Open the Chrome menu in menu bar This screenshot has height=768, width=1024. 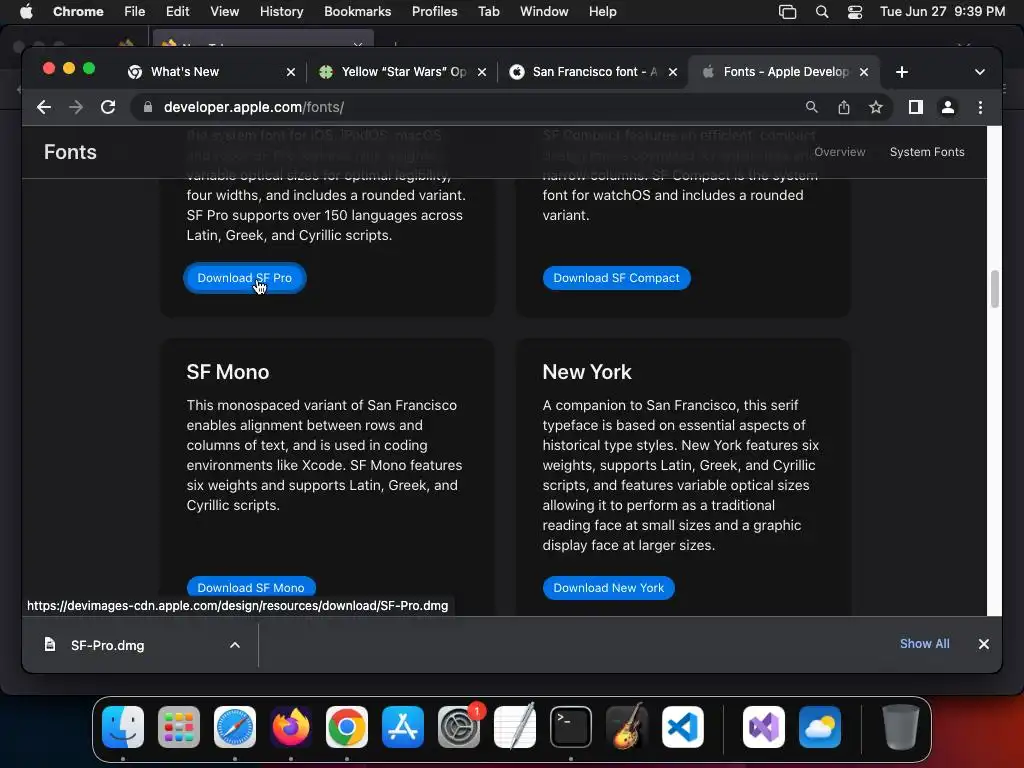78,12
